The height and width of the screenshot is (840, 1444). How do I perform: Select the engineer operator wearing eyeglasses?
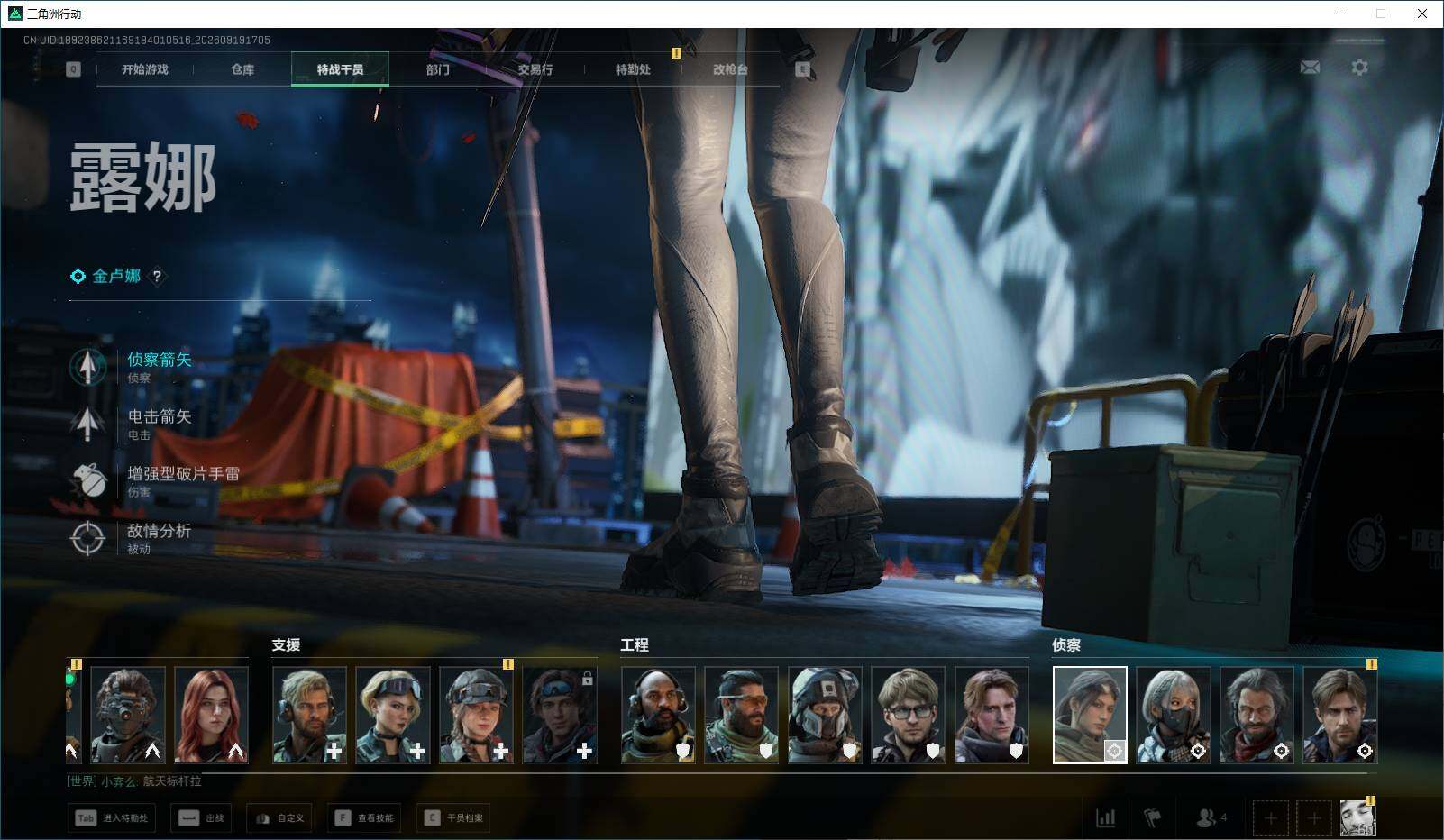click(x=908, y=715)
